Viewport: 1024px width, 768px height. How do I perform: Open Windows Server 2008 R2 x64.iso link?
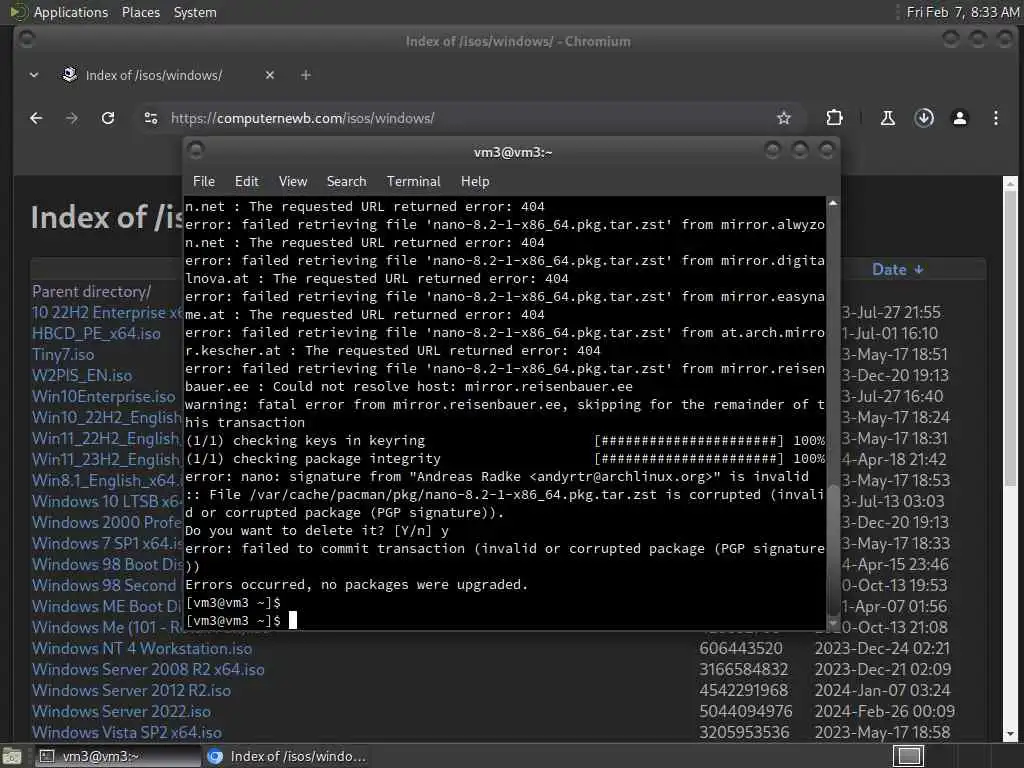pos(148,669)
